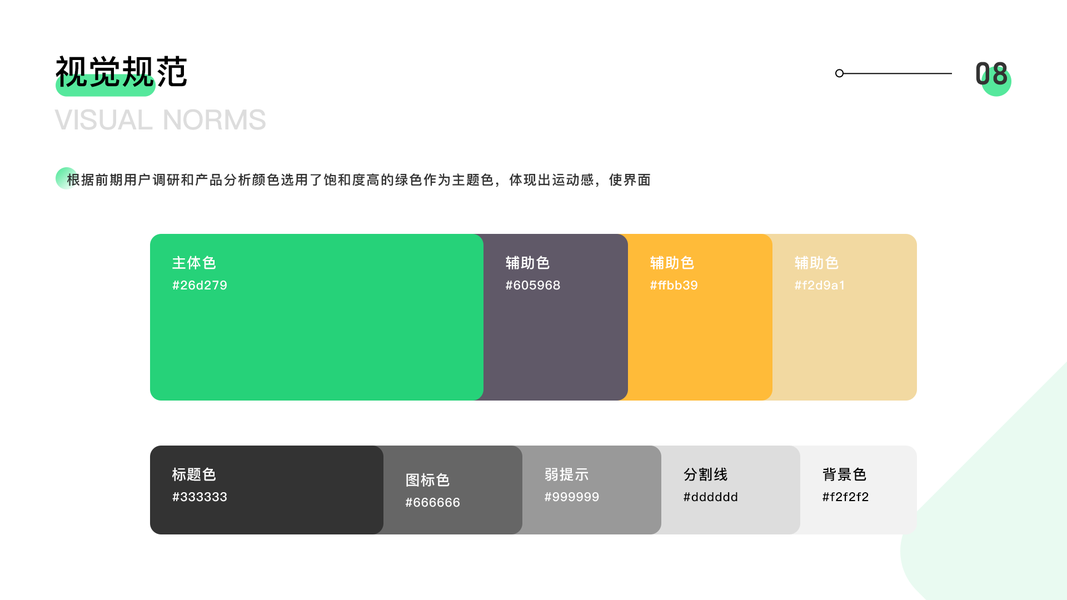The height and width of the screenshot is (600, 1067).
Task: Select the dark 标题色 #333333 swatch
Action: tap(267, 490)
